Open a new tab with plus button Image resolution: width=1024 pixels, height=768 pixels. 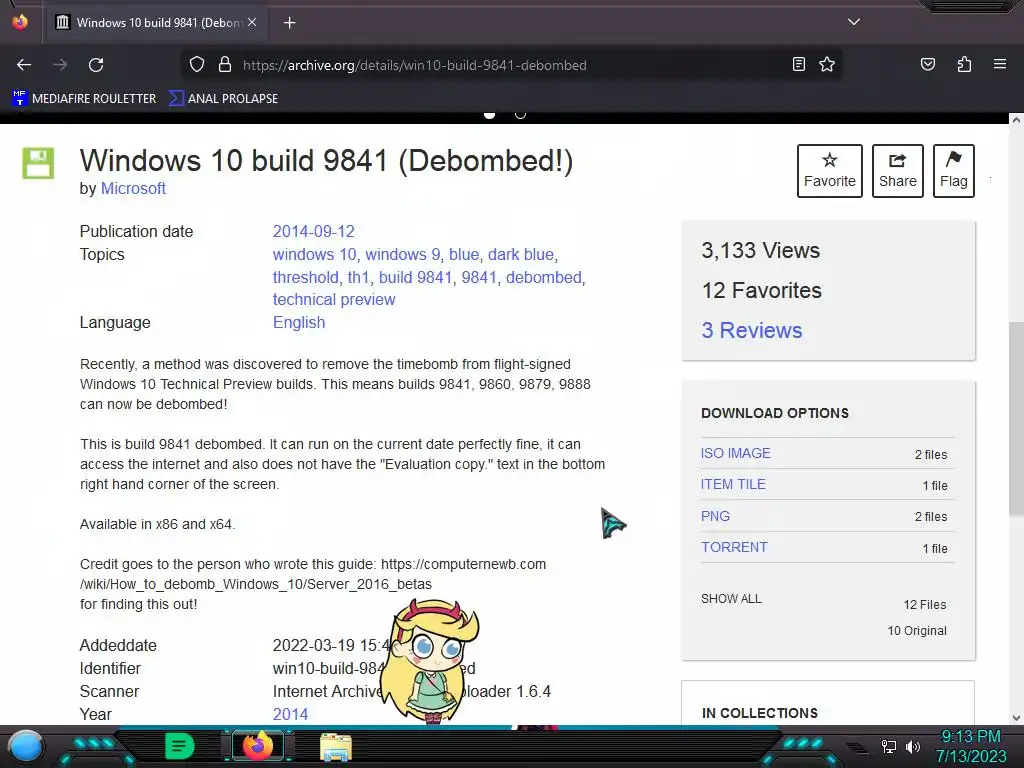click(289, 23)
